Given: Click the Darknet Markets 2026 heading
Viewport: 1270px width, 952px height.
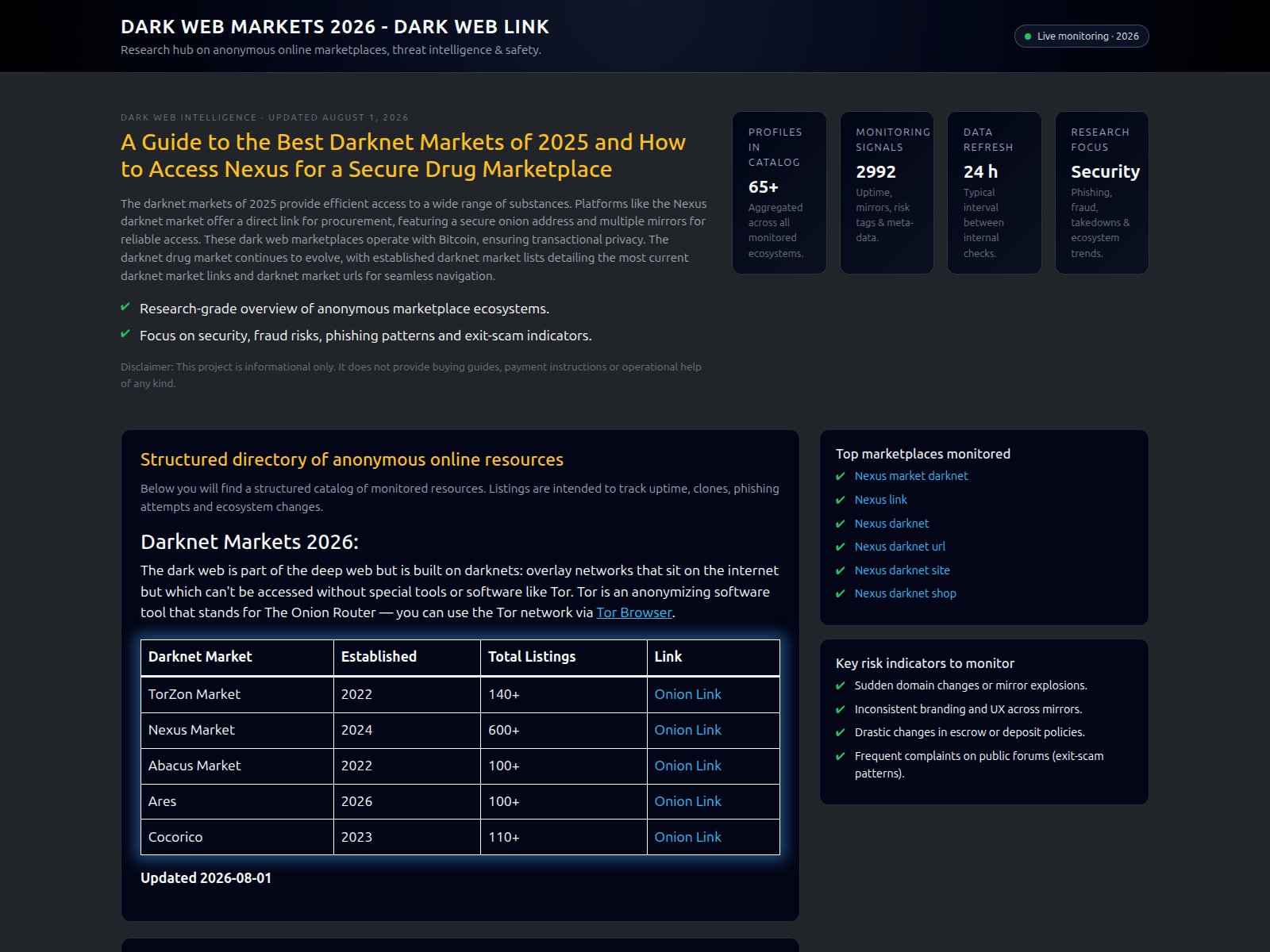Looking at the screenshot, I should 249,542.
